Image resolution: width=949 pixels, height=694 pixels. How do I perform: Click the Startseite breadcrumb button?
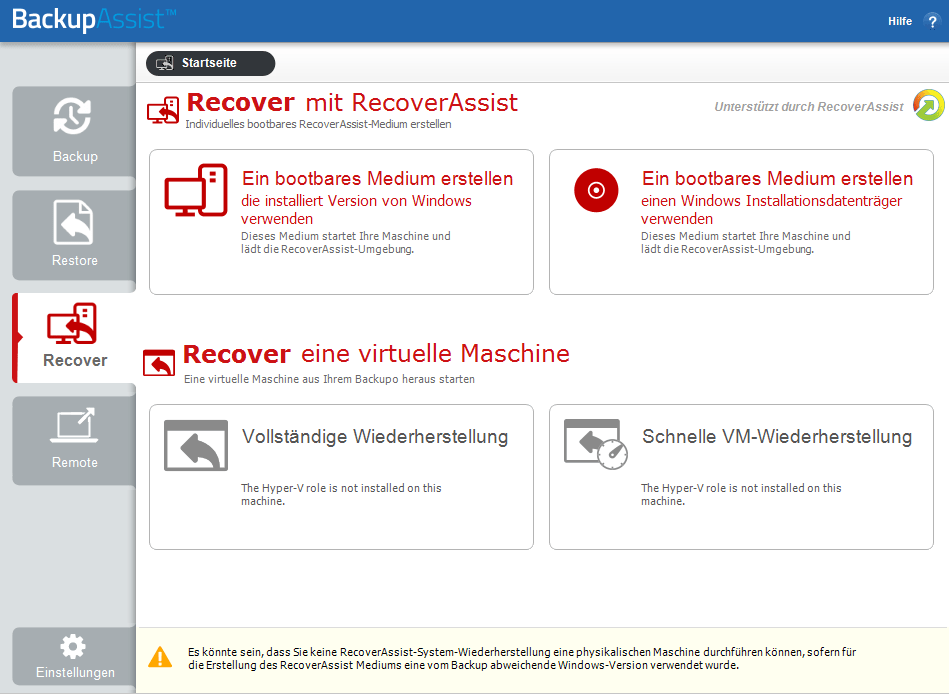210,63
